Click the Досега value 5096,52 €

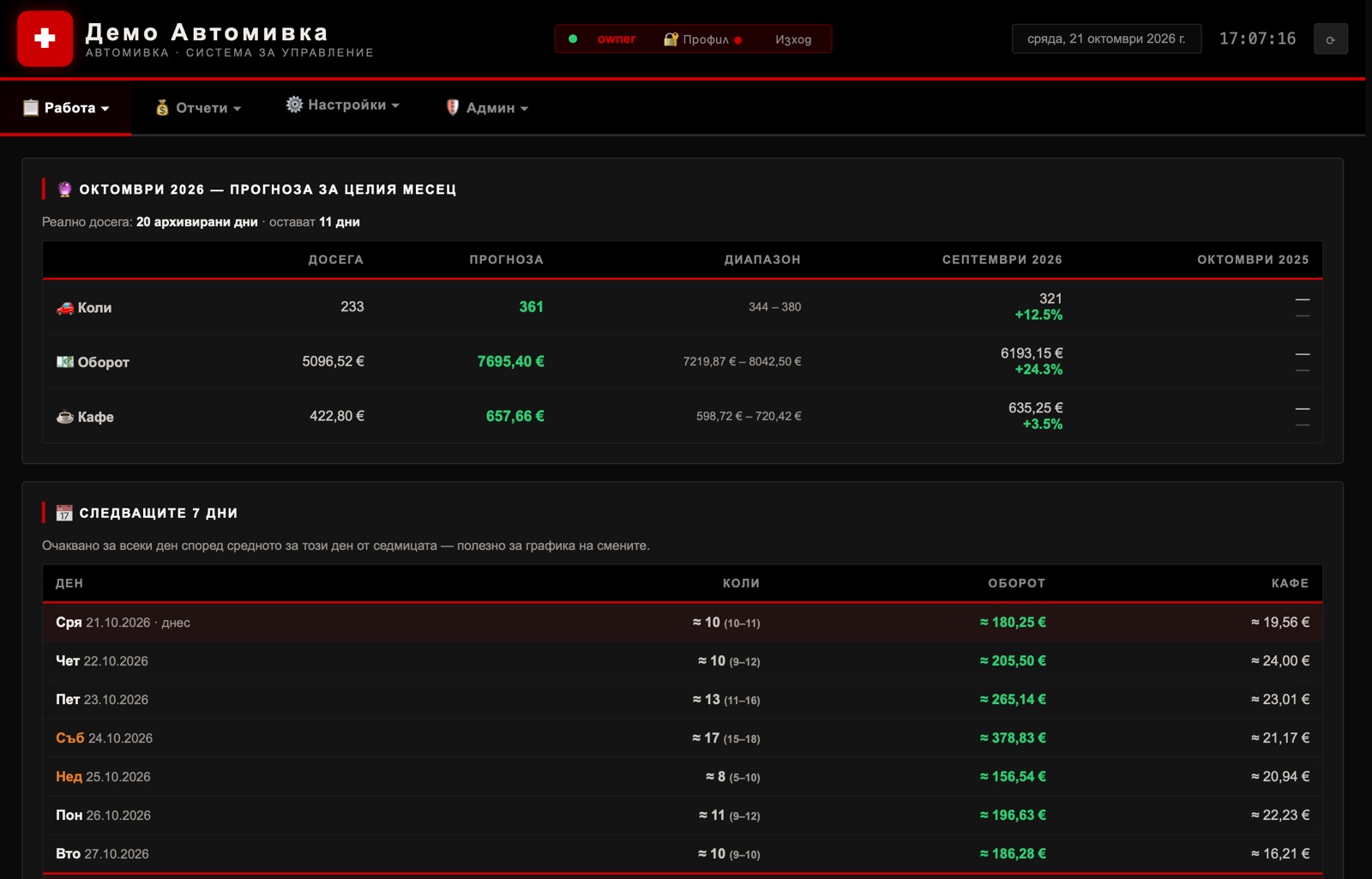point(333,362)
